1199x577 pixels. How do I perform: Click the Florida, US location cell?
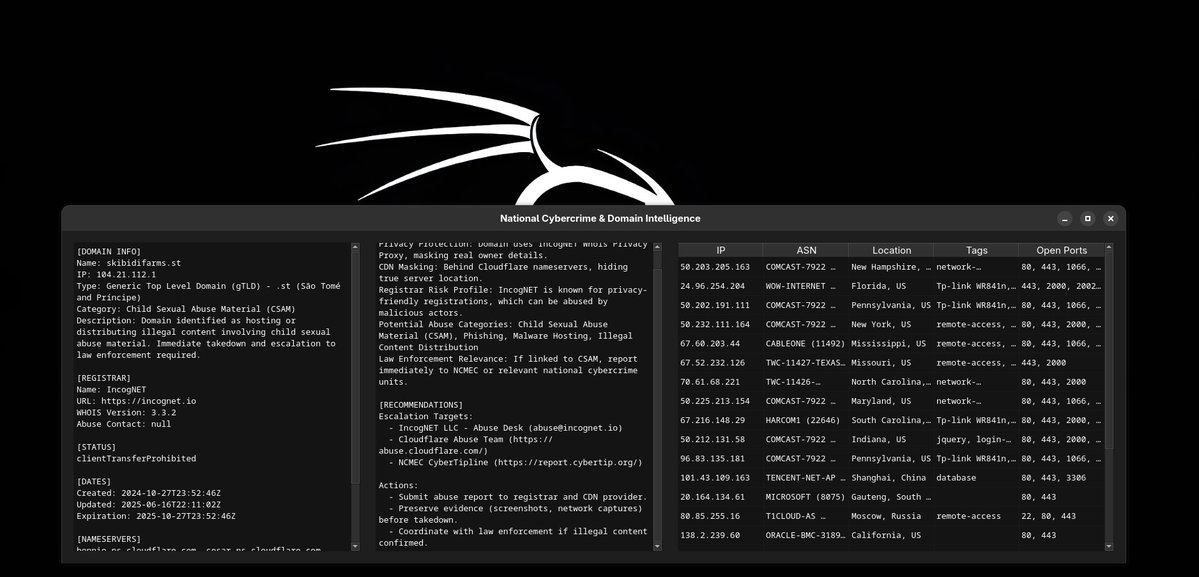[x=892, y=287]
